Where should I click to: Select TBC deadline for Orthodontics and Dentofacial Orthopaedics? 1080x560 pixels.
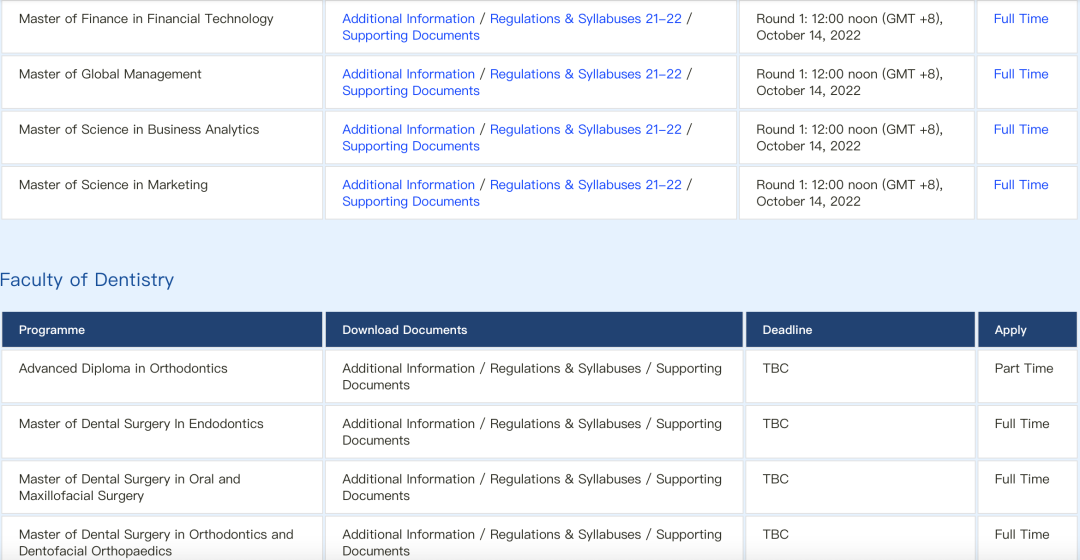tap(776, 534)
